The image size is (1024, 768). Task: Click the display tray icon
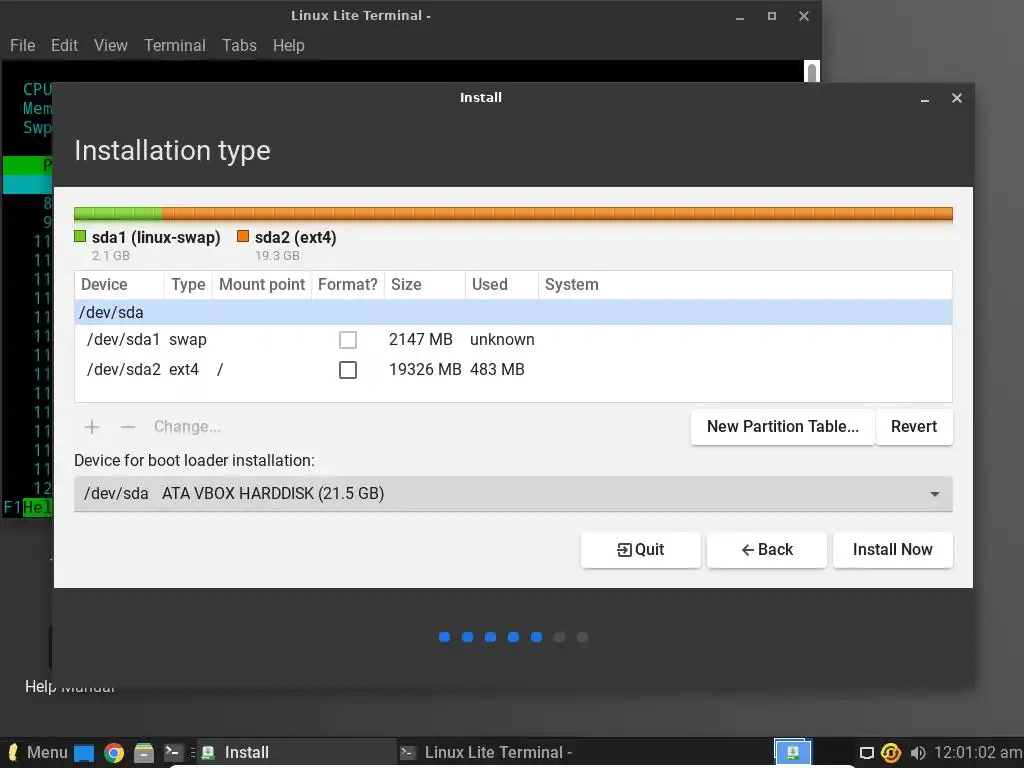click(x=867, y=753)
